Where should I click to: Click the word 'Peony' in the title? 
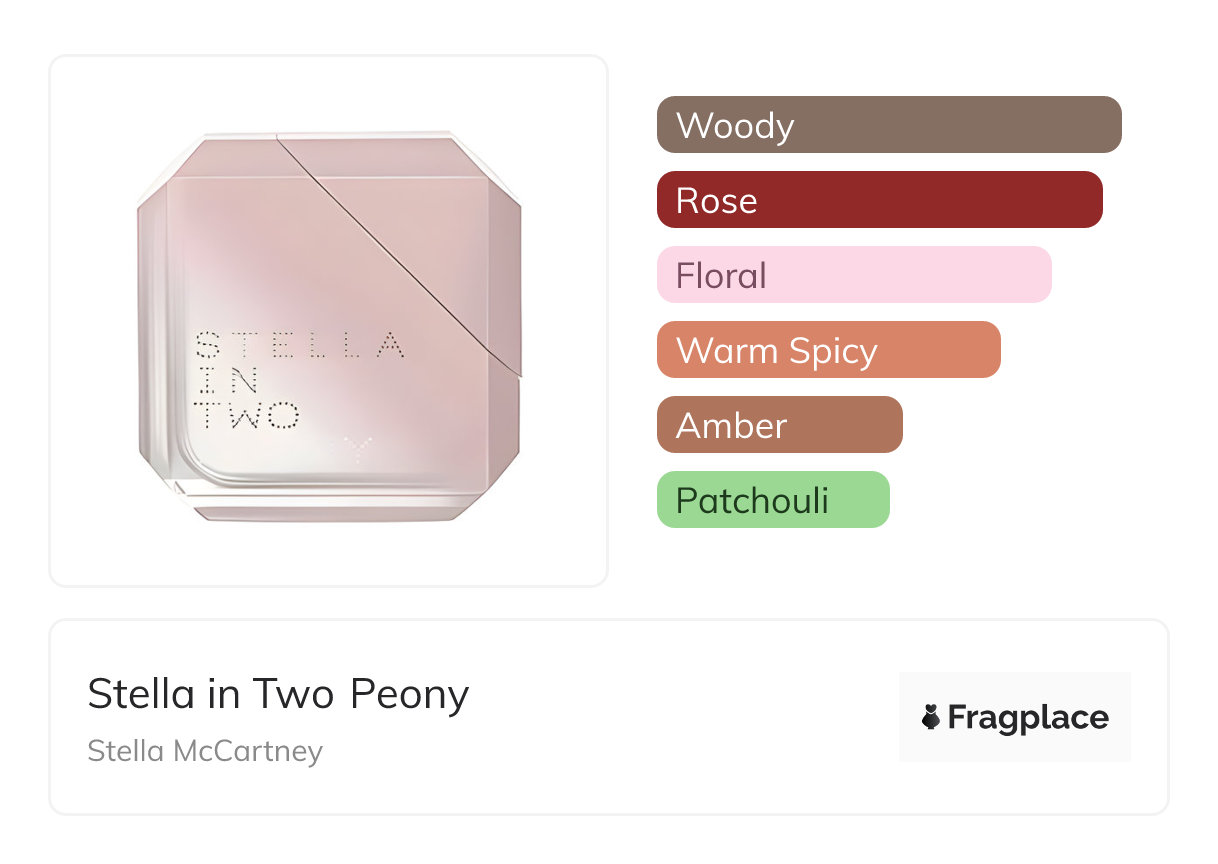coord(409,694)
